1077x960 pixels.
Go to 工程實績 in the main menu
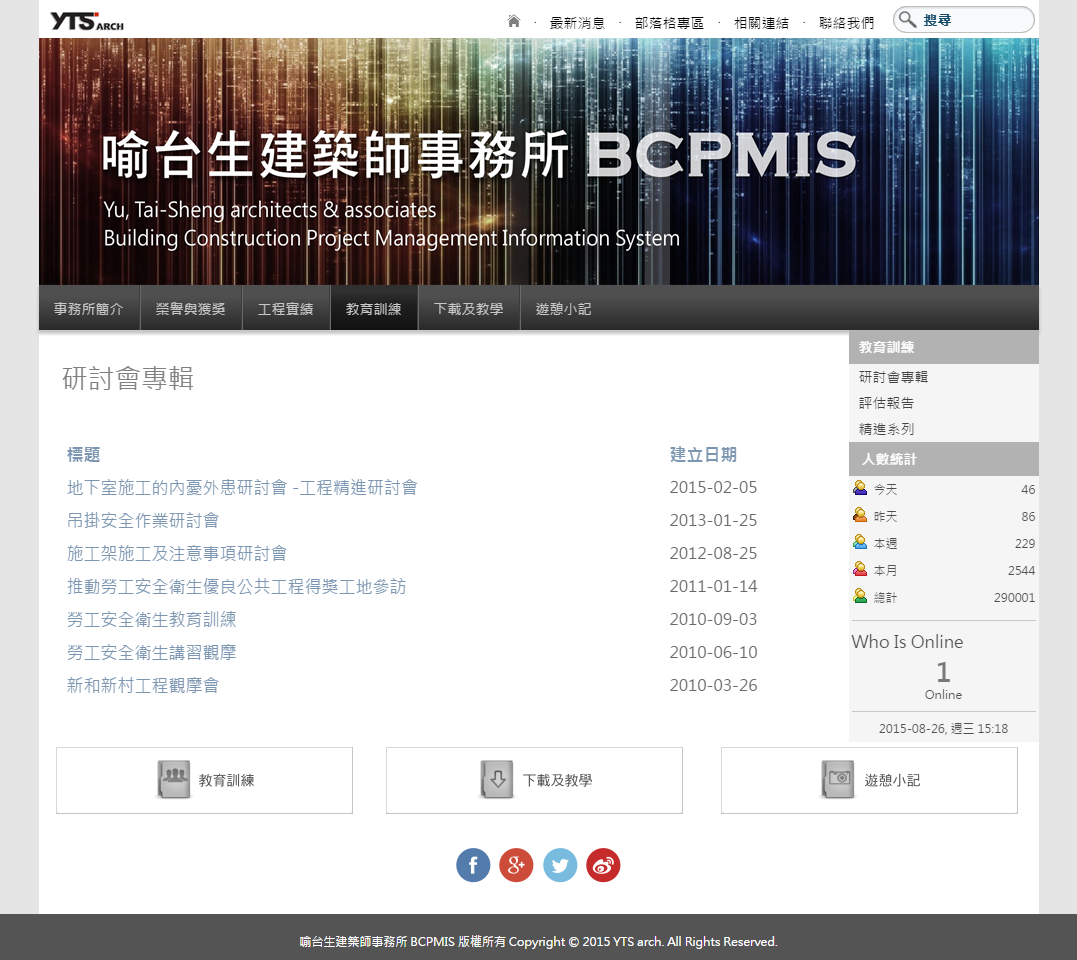[x=286, y=309]
